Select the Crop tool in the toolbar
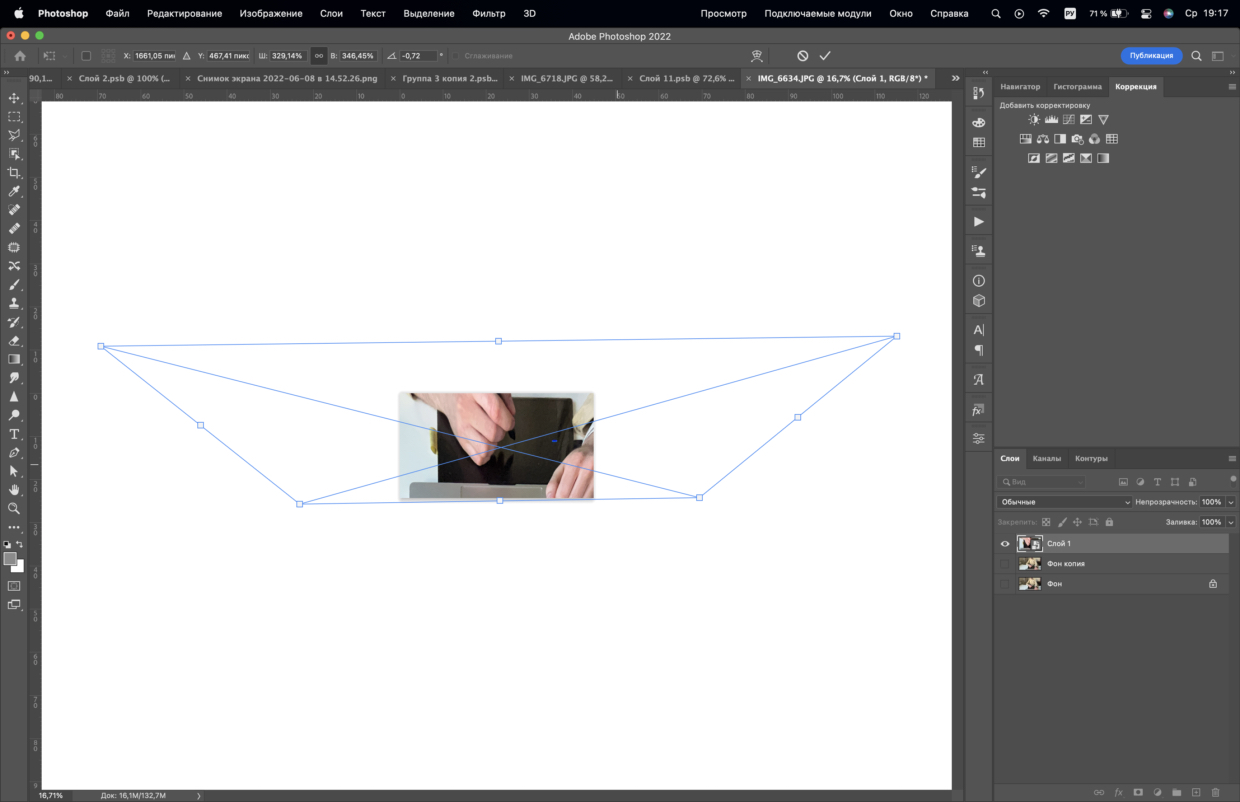The width and height of the screenshot is (1240, 802). [x=14, y=173]
